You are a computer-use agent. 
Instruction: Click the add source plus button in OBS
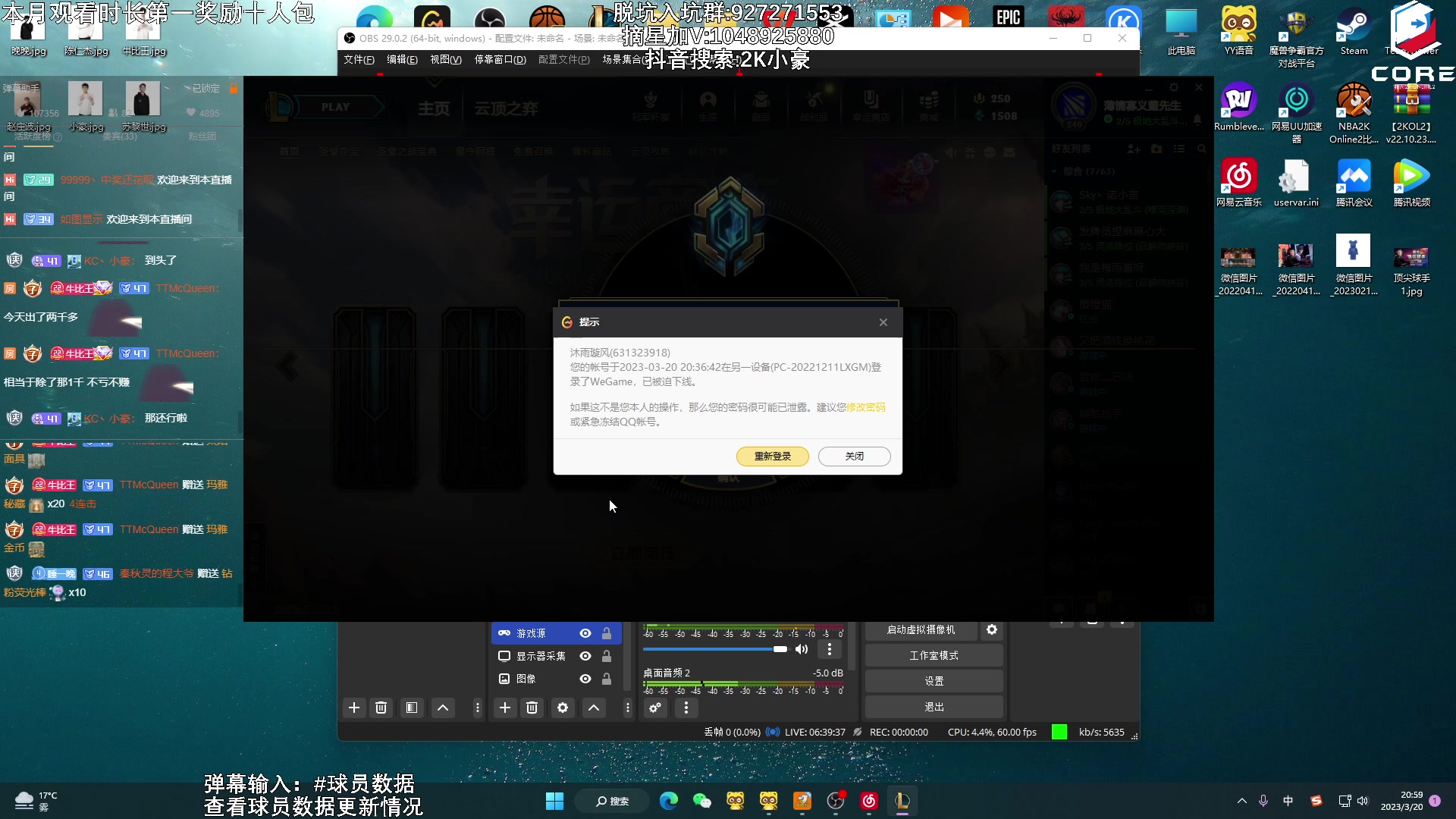tap(504, 707)
